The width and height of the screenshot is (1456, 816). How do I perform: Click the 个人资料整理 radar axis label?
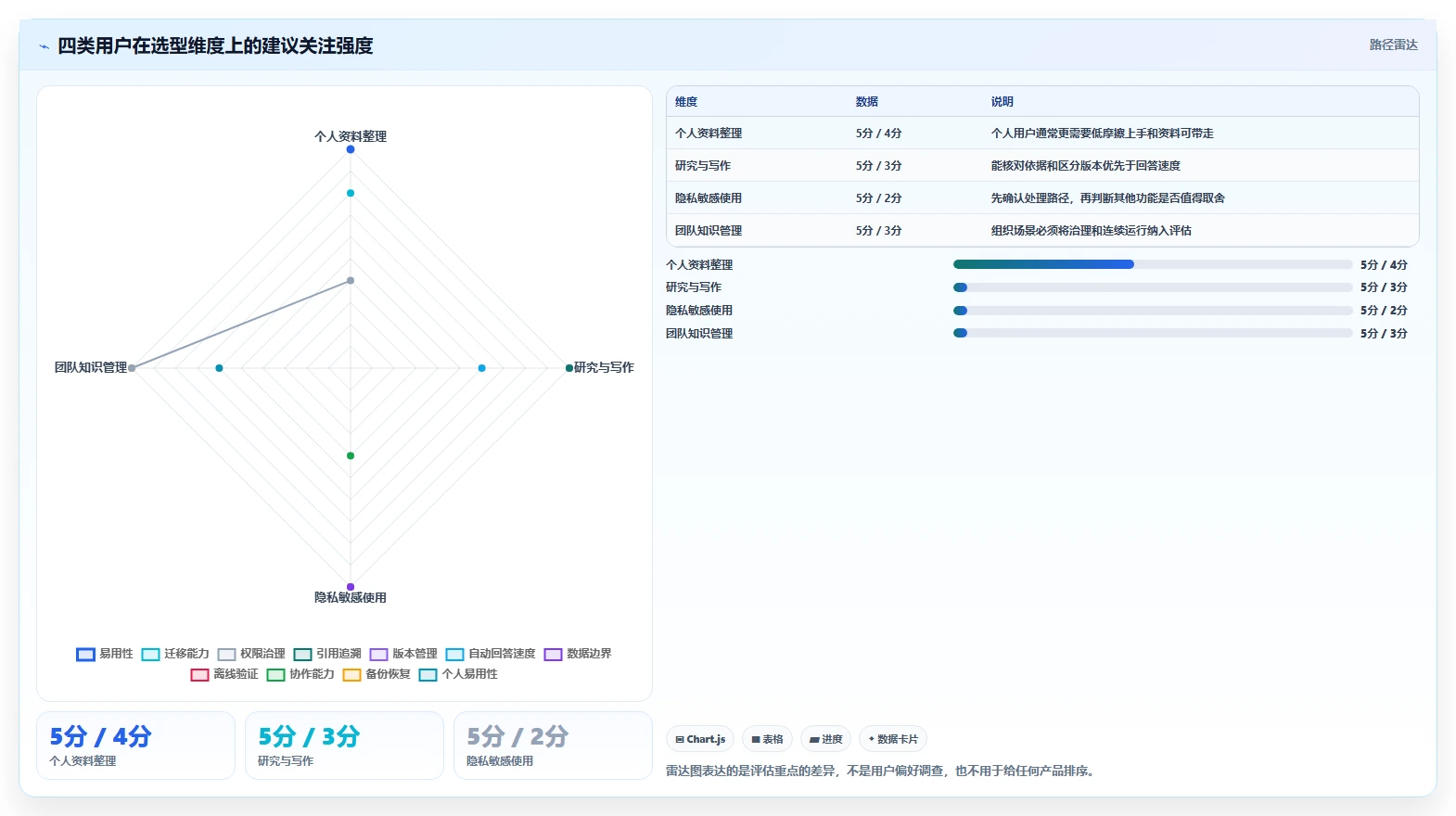point(351,136)
